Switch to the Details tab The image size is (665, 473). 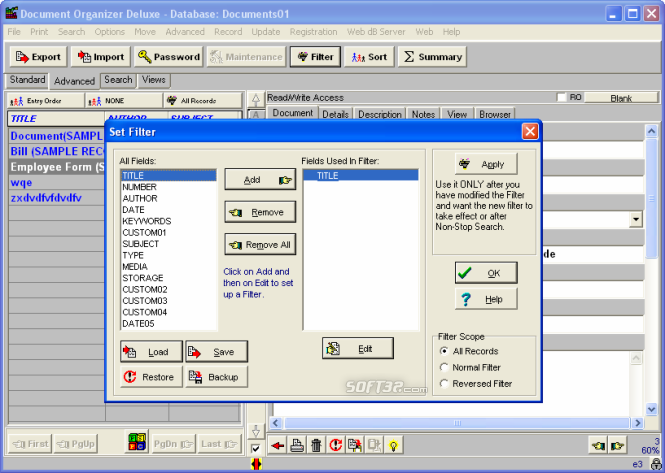pyautogui.click(x=335, y=115)
